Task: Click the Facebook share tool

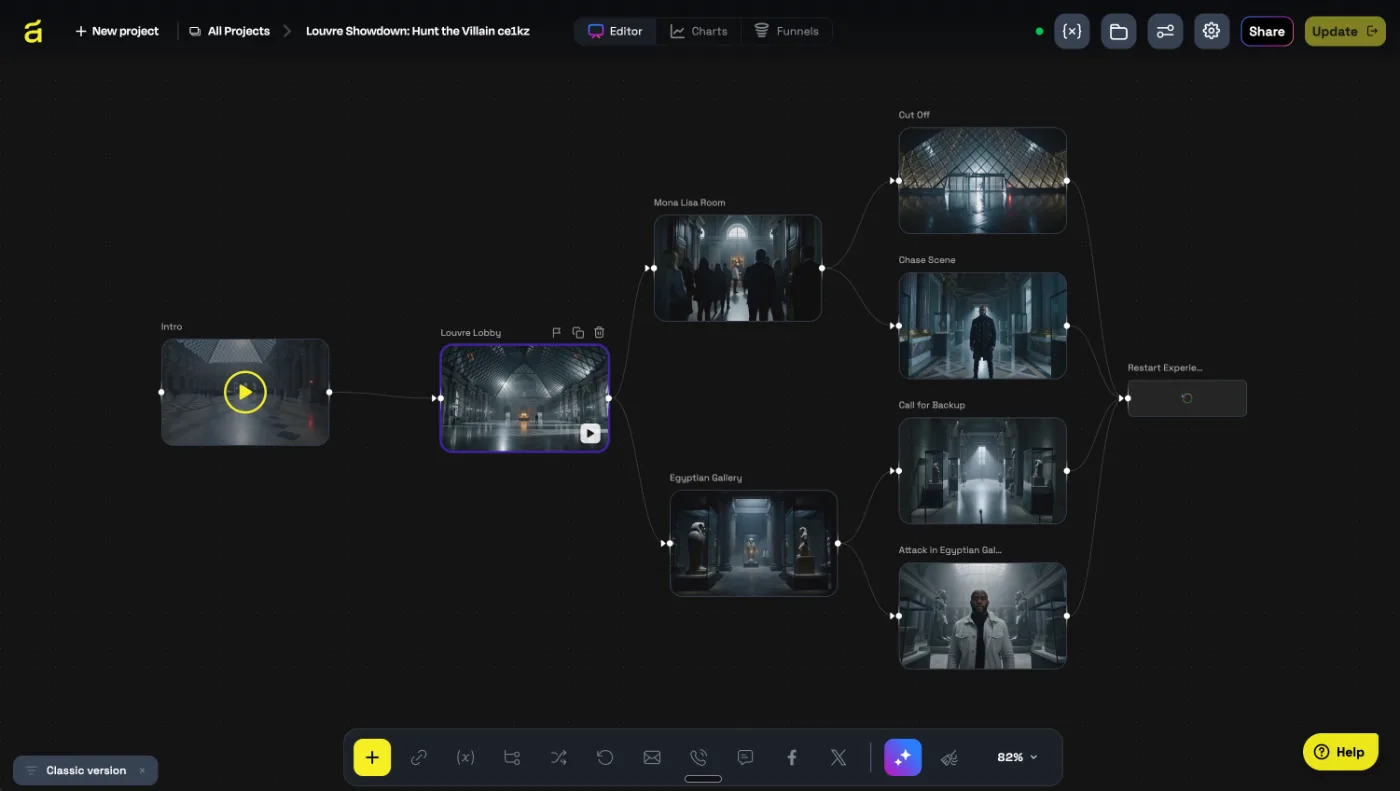Action: [792, 757]
